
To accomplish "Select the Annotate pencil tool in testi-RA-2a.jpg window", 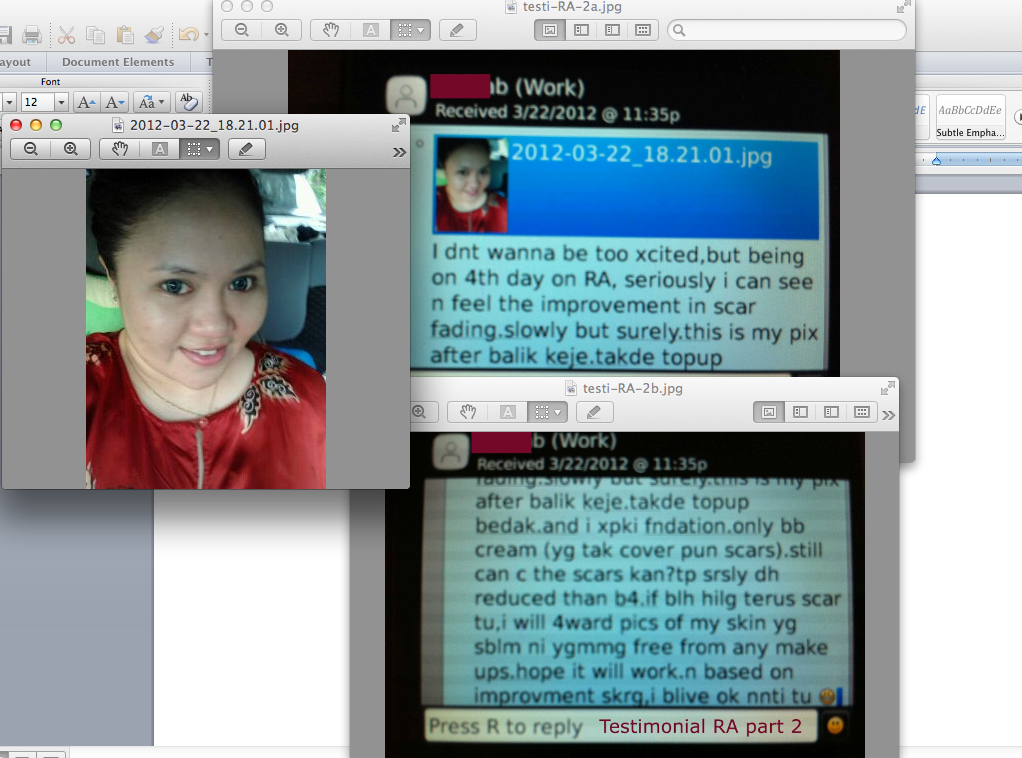I will tap(456, 30).
